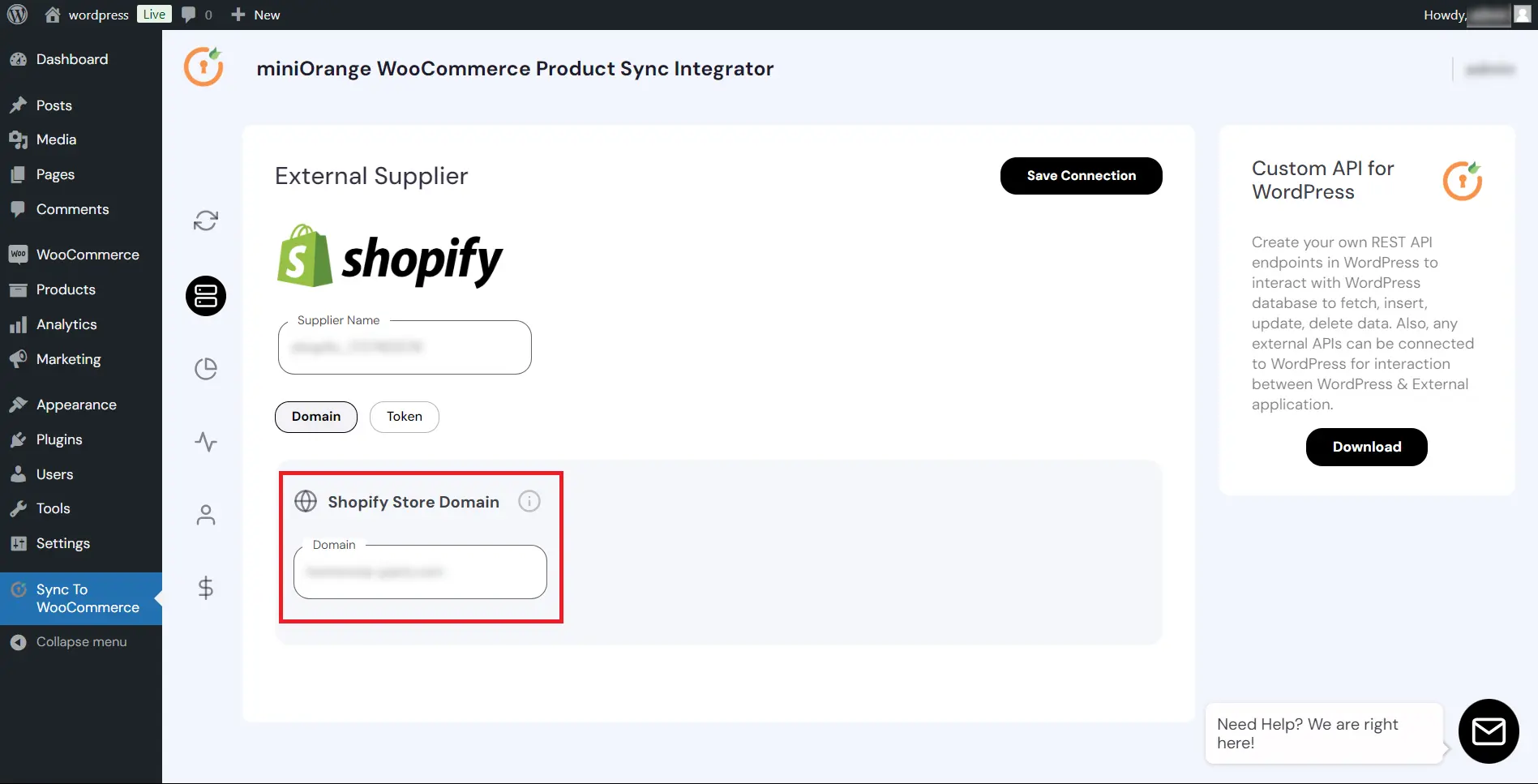Open the activity pulse logs tab

click(206, 442)
